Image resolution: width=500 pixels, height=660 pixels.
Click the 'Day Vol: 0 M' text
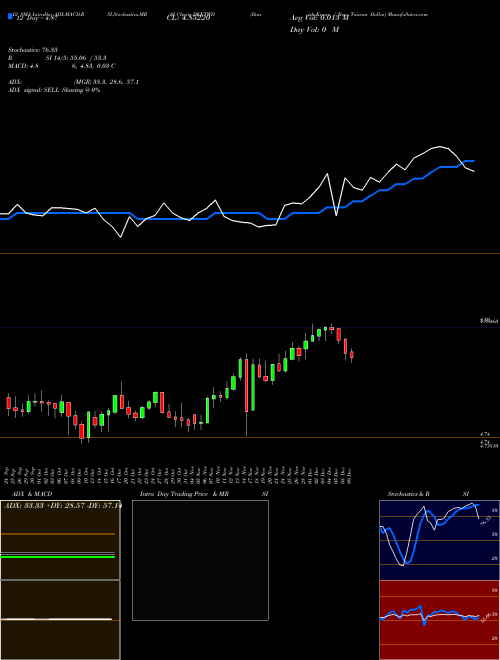(314, 30)
